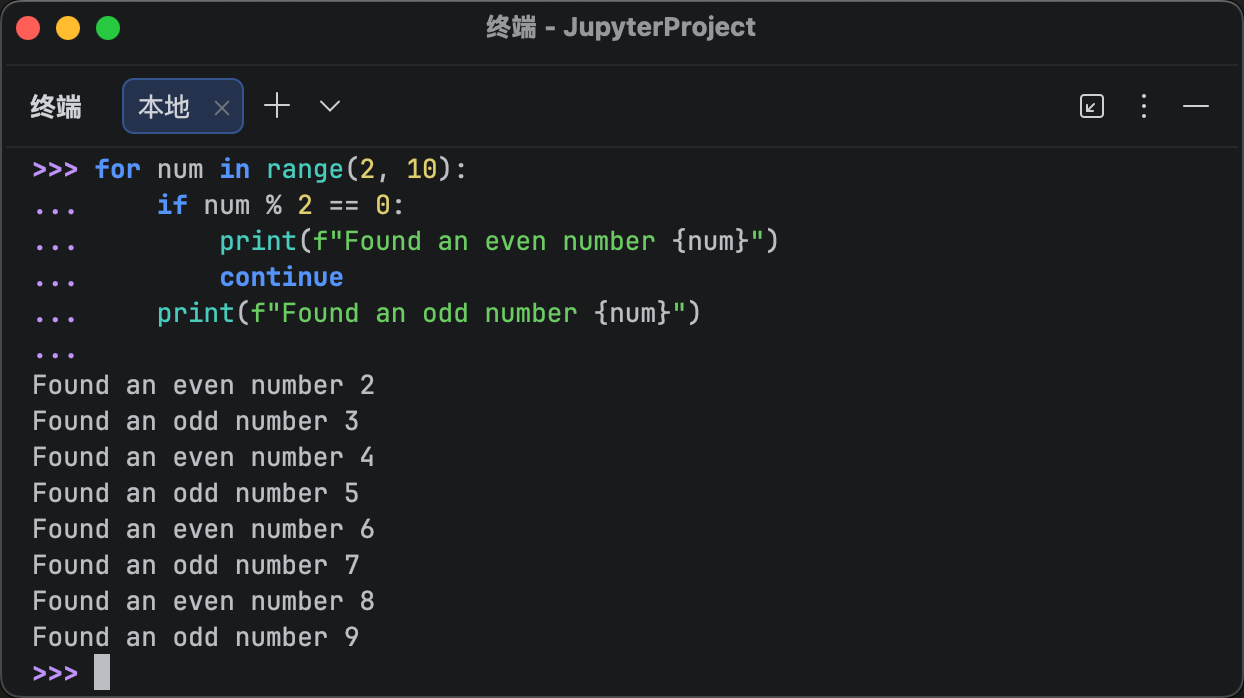This screenshot has width=1244, height=698.
Task: Click the 终端 panel title label
Action: point(56,107)
